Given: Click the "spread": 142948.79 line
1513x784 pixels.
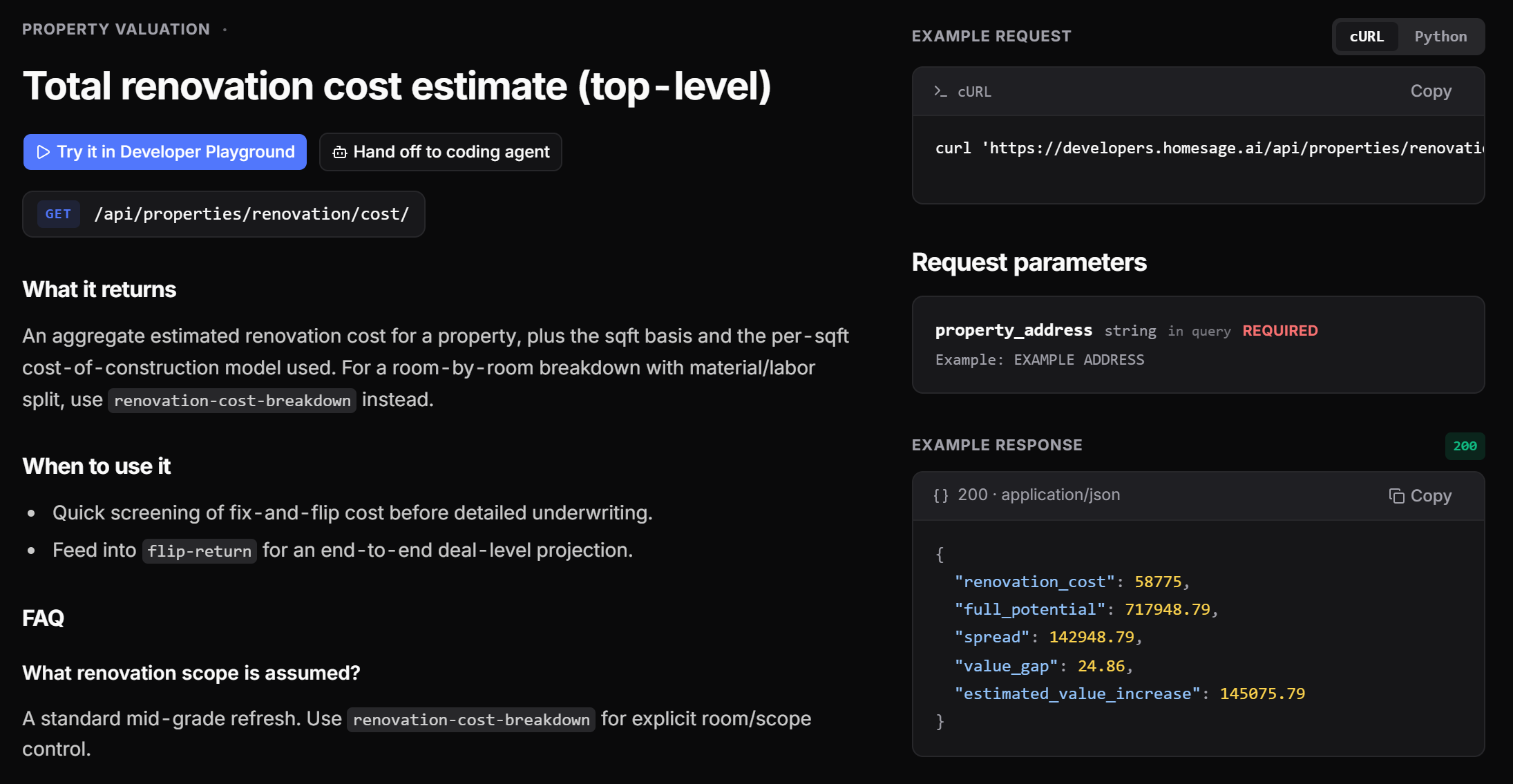Looking at the screenshot, I should 1048,638.
